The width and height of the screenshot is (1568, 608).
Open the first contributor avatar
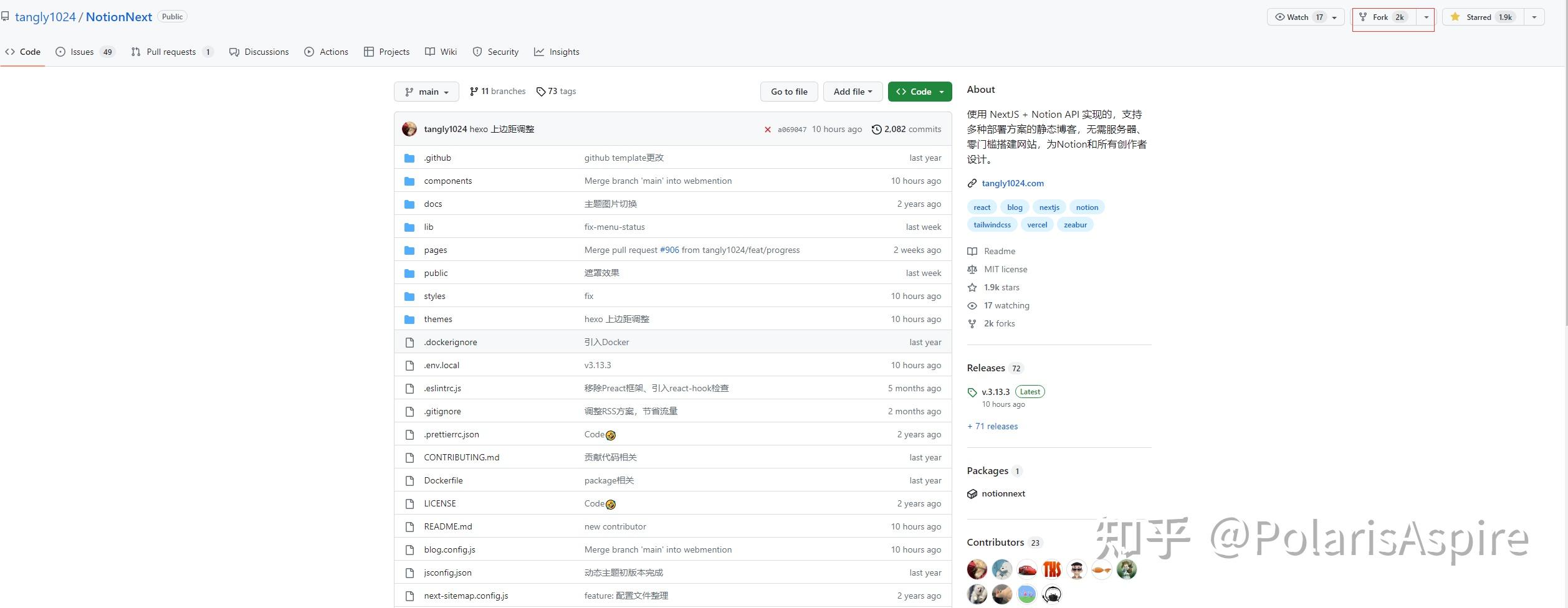pos(977,569)
